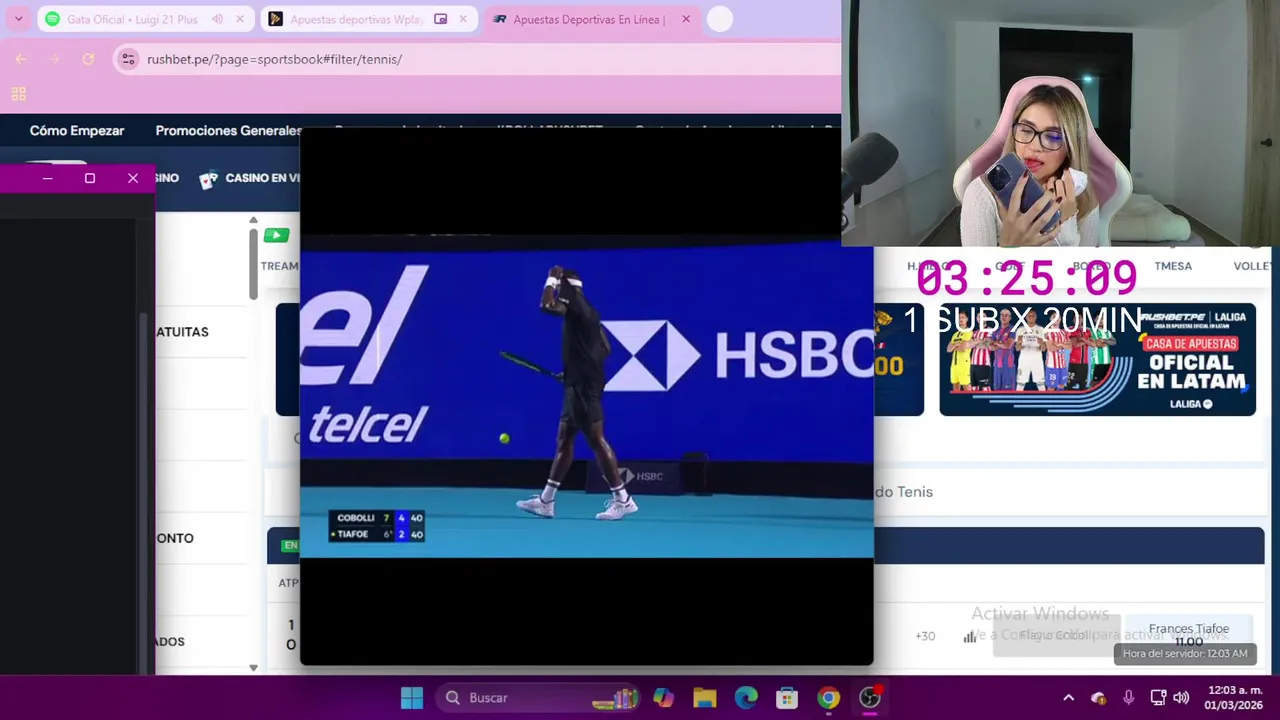The height and width of the screenshot is (720, 1280).
Task: Bet on Flavio Cobolli odds button
Action: 1055,636
